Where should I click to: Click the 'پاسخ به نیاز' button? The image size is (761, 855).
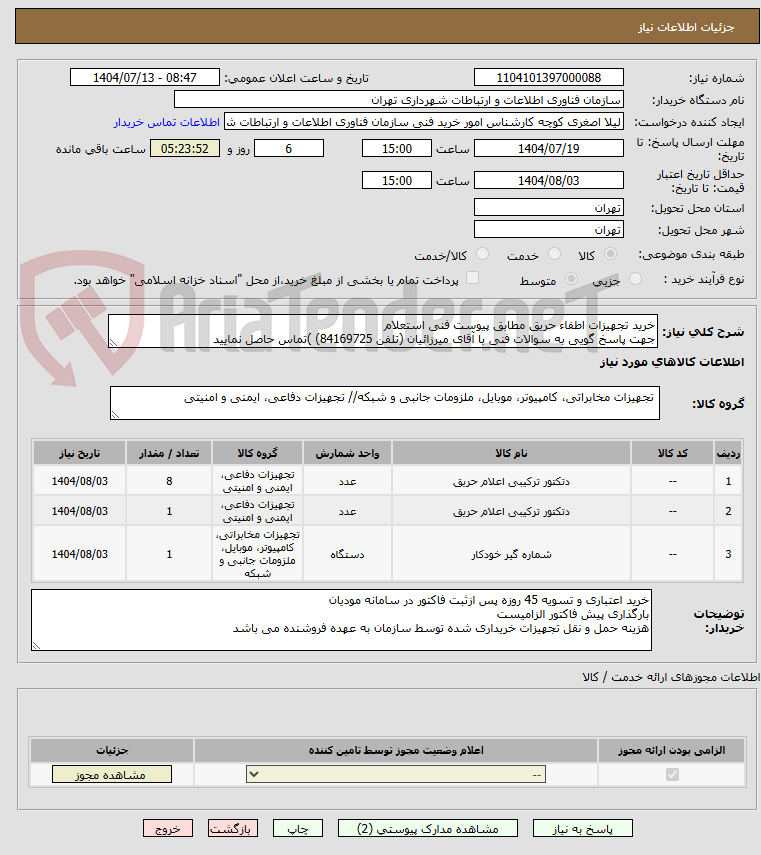pyautogui.click(x=582, y=828)
